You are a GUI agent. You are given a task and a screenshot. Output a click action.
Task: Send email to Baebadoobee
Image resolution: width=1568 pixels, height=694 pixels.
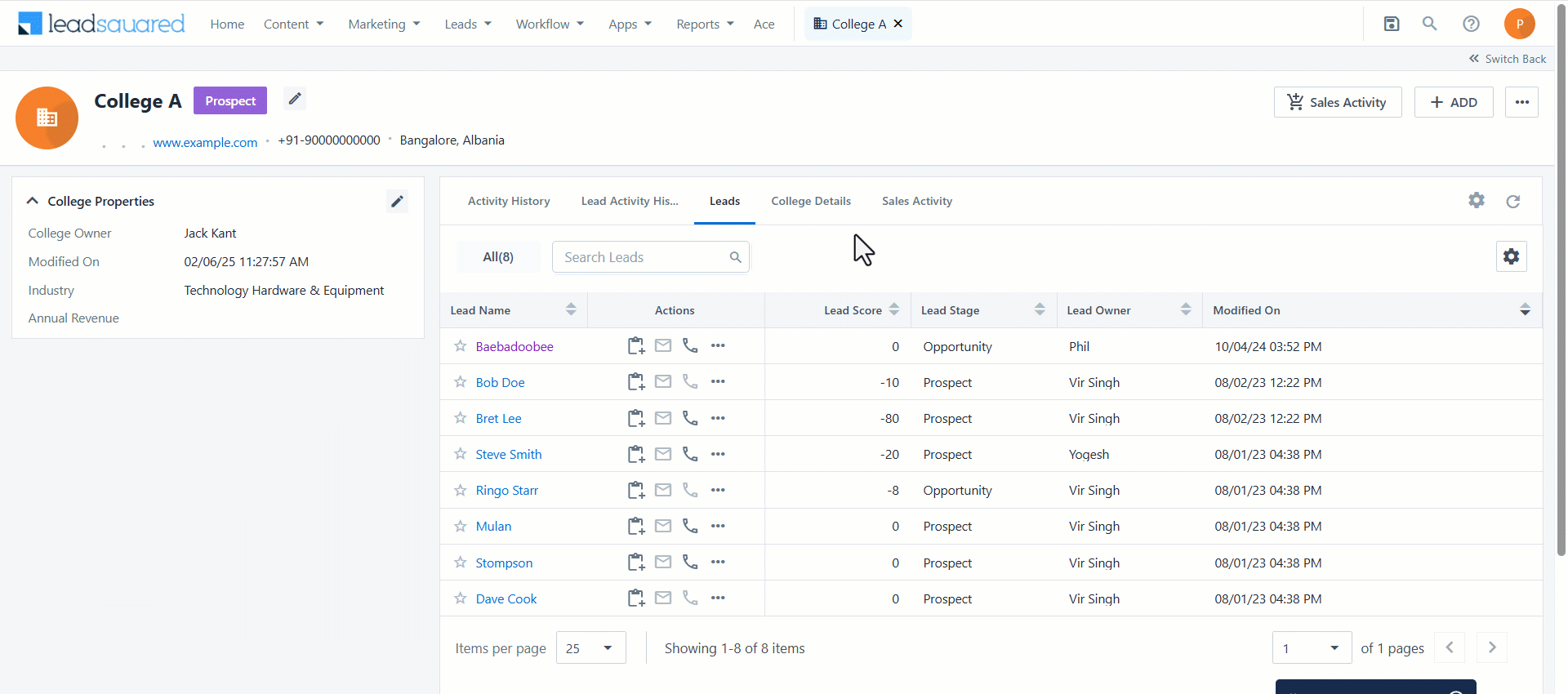point(663,345)
